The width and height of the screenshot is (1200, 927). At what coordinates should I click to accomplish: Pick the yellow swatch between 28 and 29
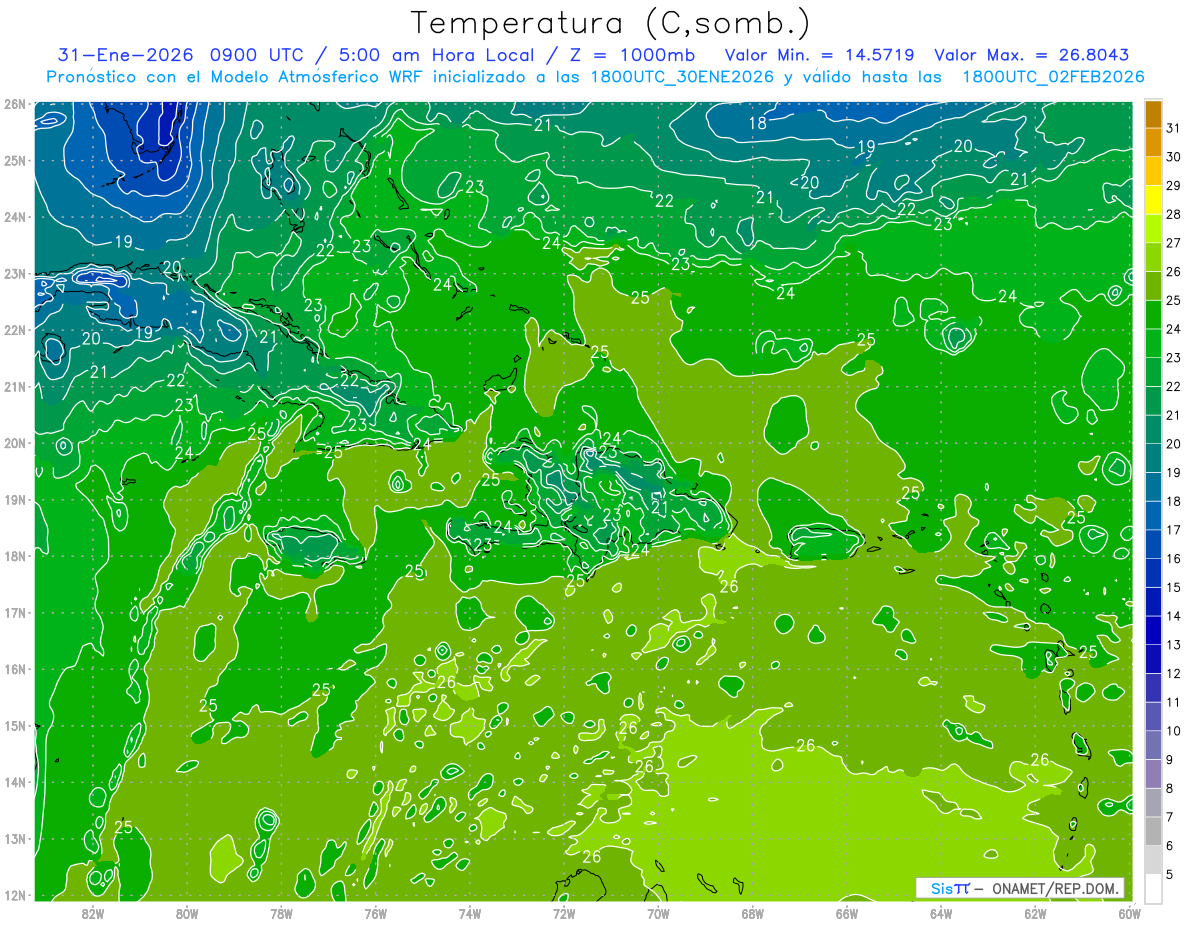[x=1153, y=200]
